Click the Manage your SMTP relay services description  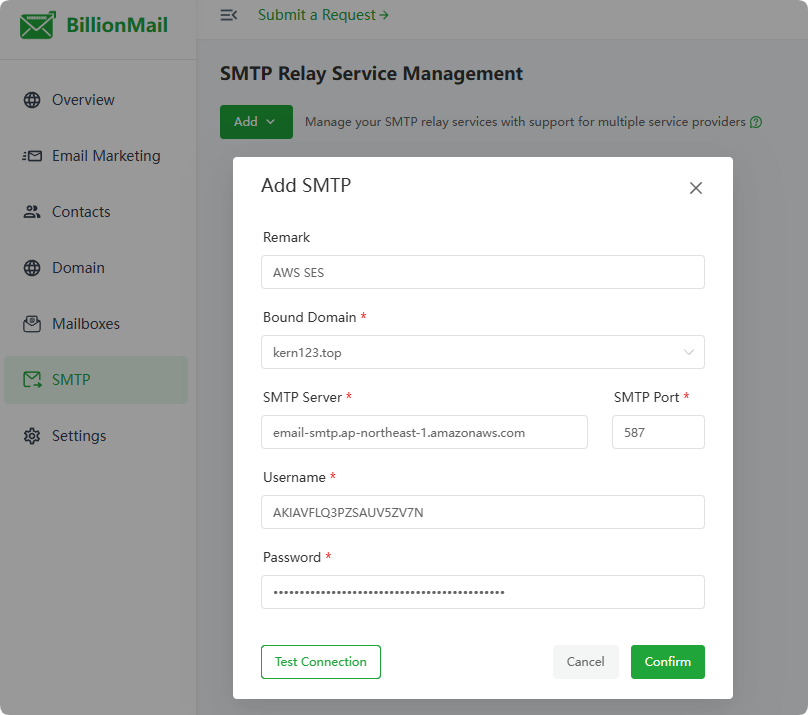pyautogui.click(x=525, y=122)
